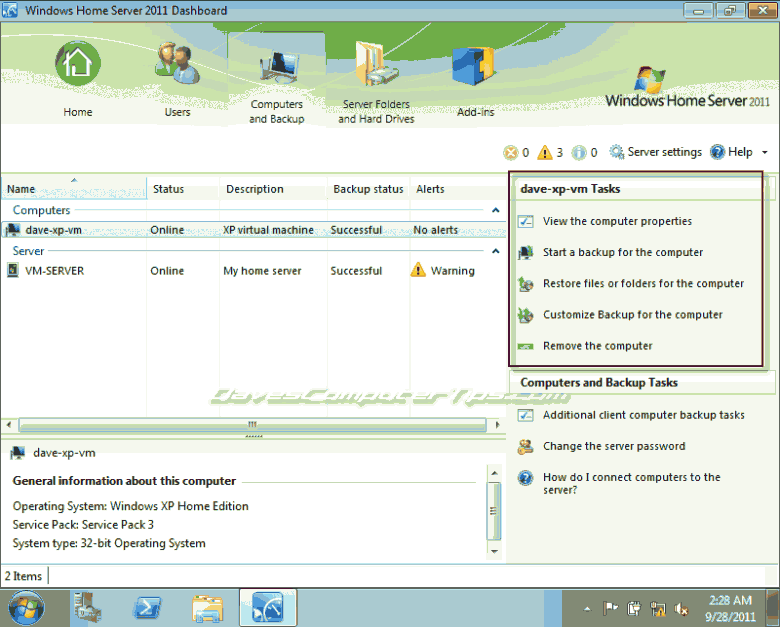Click the muted volume tray icon
The image size is (780, 627).
pyautogui.click(x=681, y=609)
